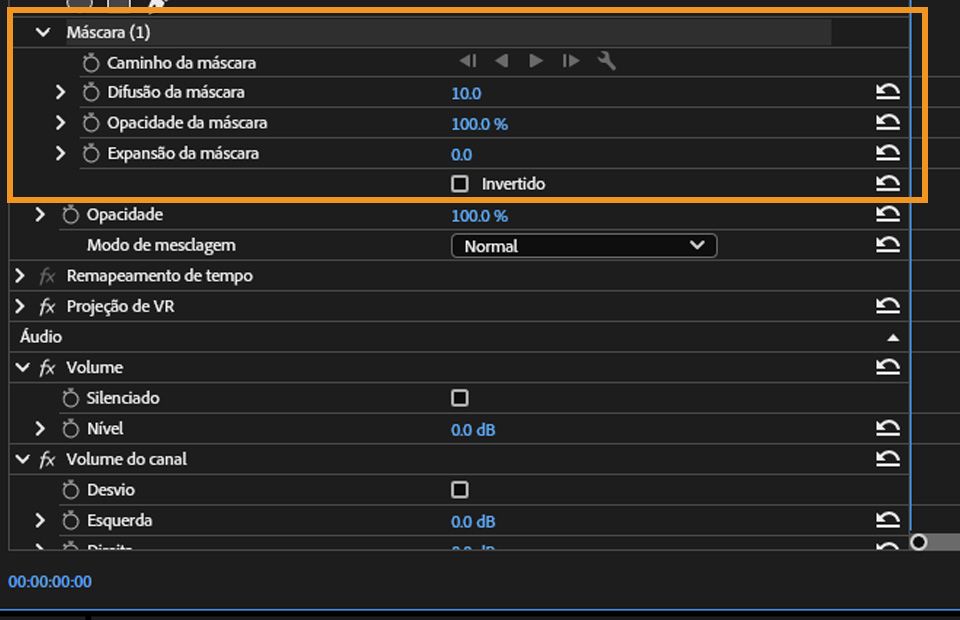Toggle stopwatch for Opacidade da máscara
960x620 pixels.
(91, 123)
